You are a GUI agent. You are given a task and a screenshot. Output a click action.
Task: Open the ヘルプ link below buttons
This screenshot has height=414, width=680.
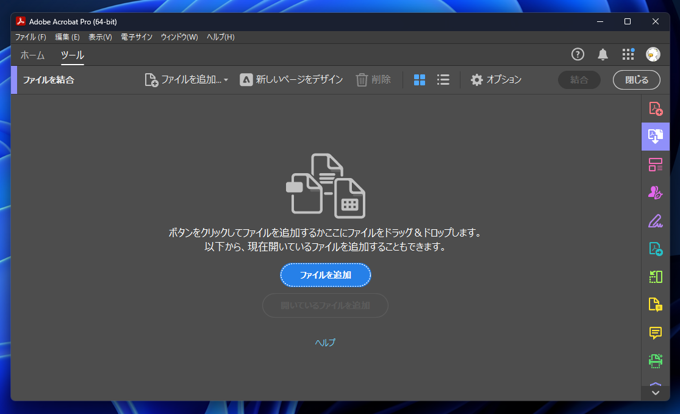(325, 342)
